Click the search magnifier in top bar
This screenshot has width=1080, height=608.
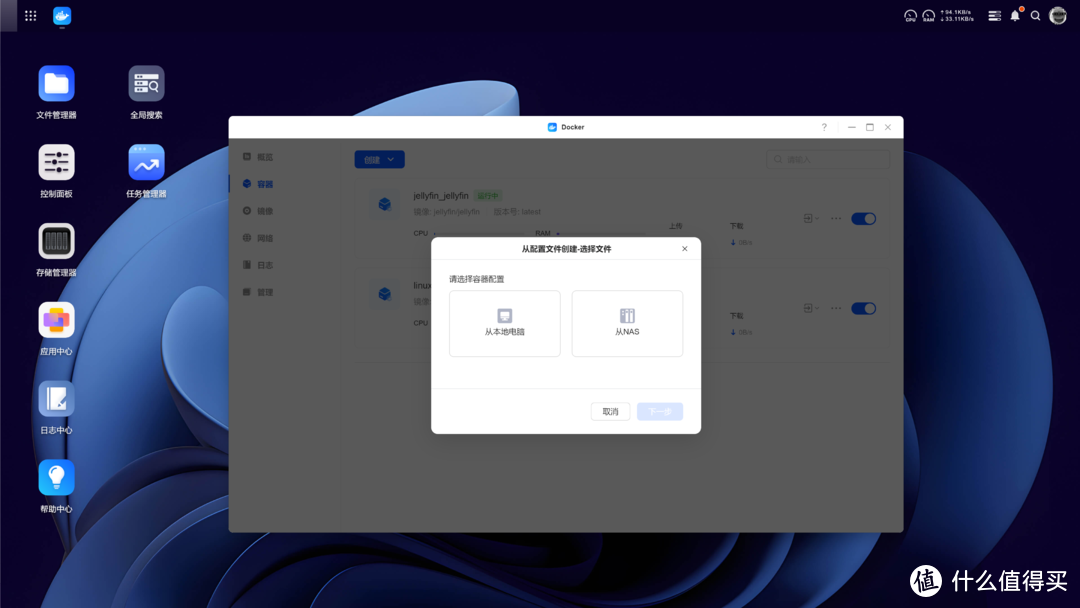point(1035,15)
